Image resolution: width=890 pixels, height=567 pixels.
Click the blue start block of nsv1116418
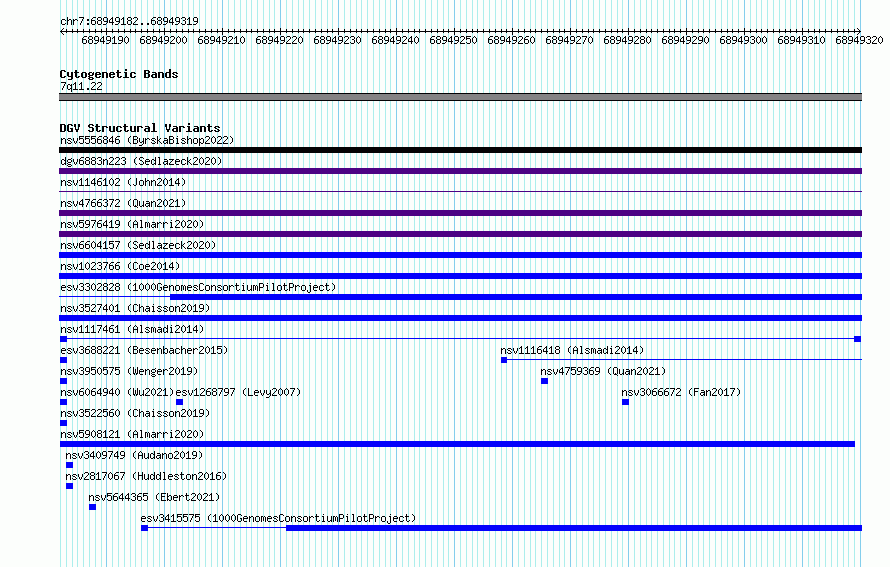(x=504, y=360)
